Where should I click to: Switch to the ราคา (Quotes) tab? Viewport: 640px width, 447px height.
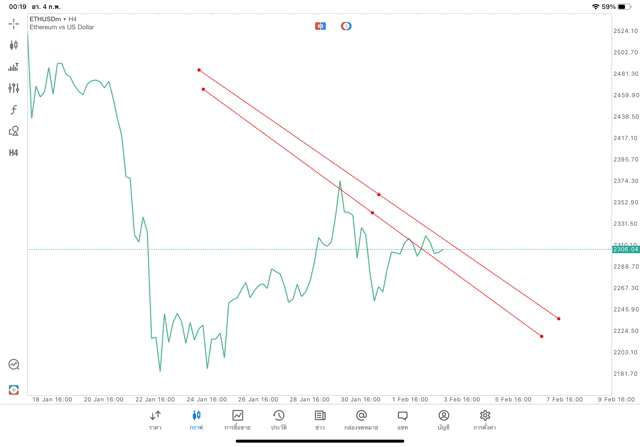155,420
